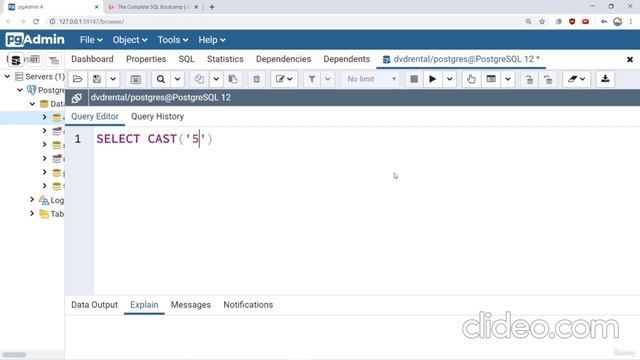This screenshot has width=640, height=360.
Task: Open a new browser tab
Action: 212,7
